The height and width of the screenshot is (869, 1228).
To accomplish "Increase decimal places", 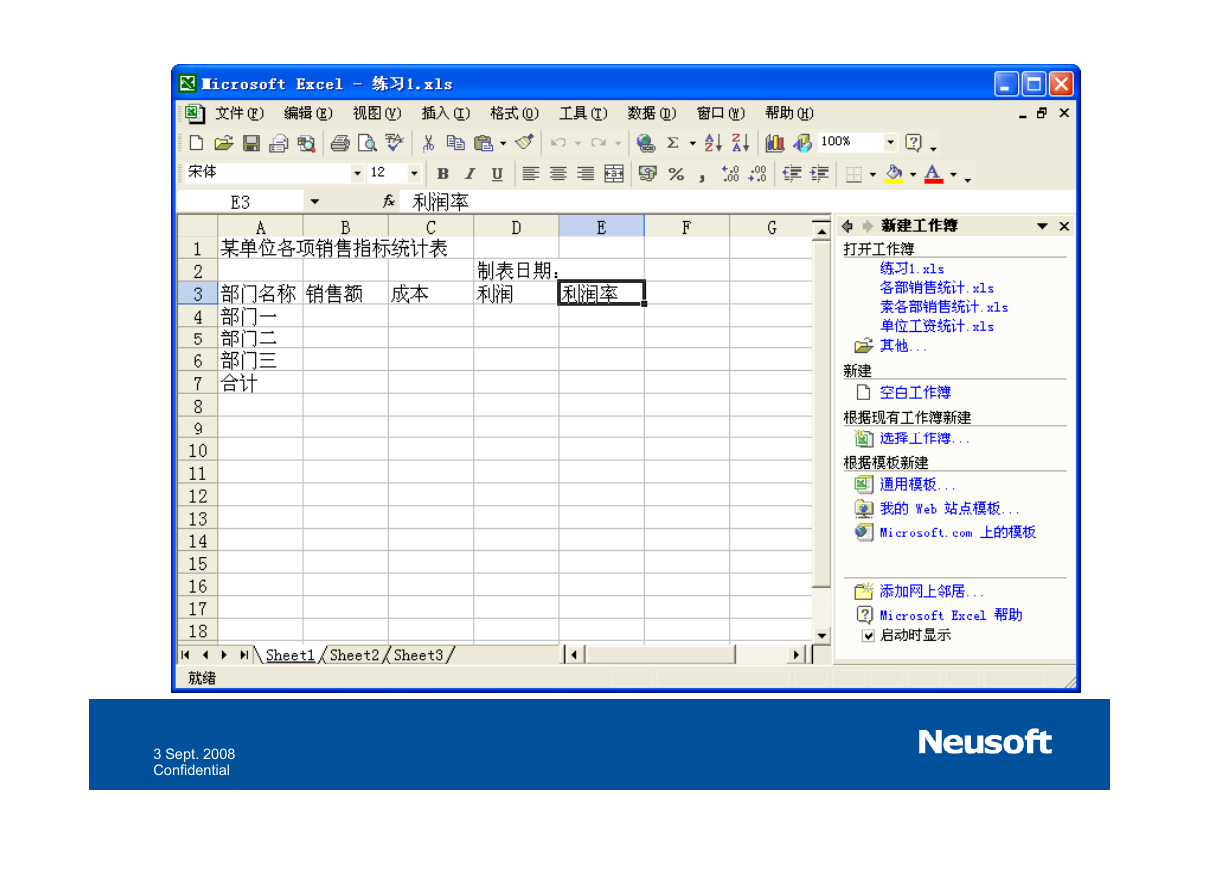I will point(730,174).
